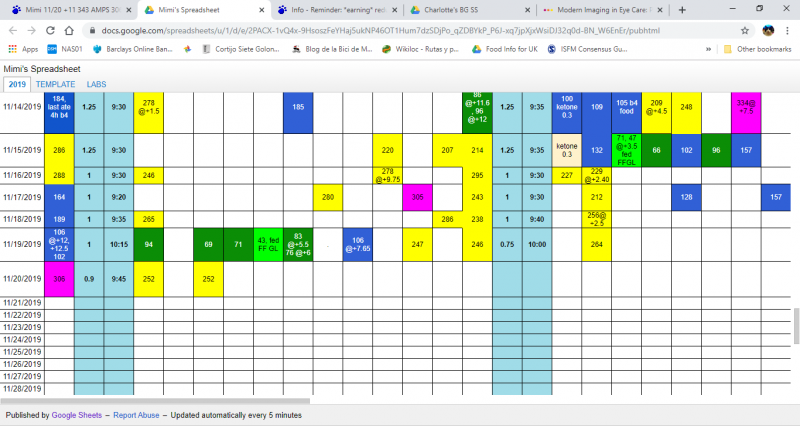Switch to the TEMPLATE sheet tab
This screenshot has width=800, height=426.
coord(55,84)
